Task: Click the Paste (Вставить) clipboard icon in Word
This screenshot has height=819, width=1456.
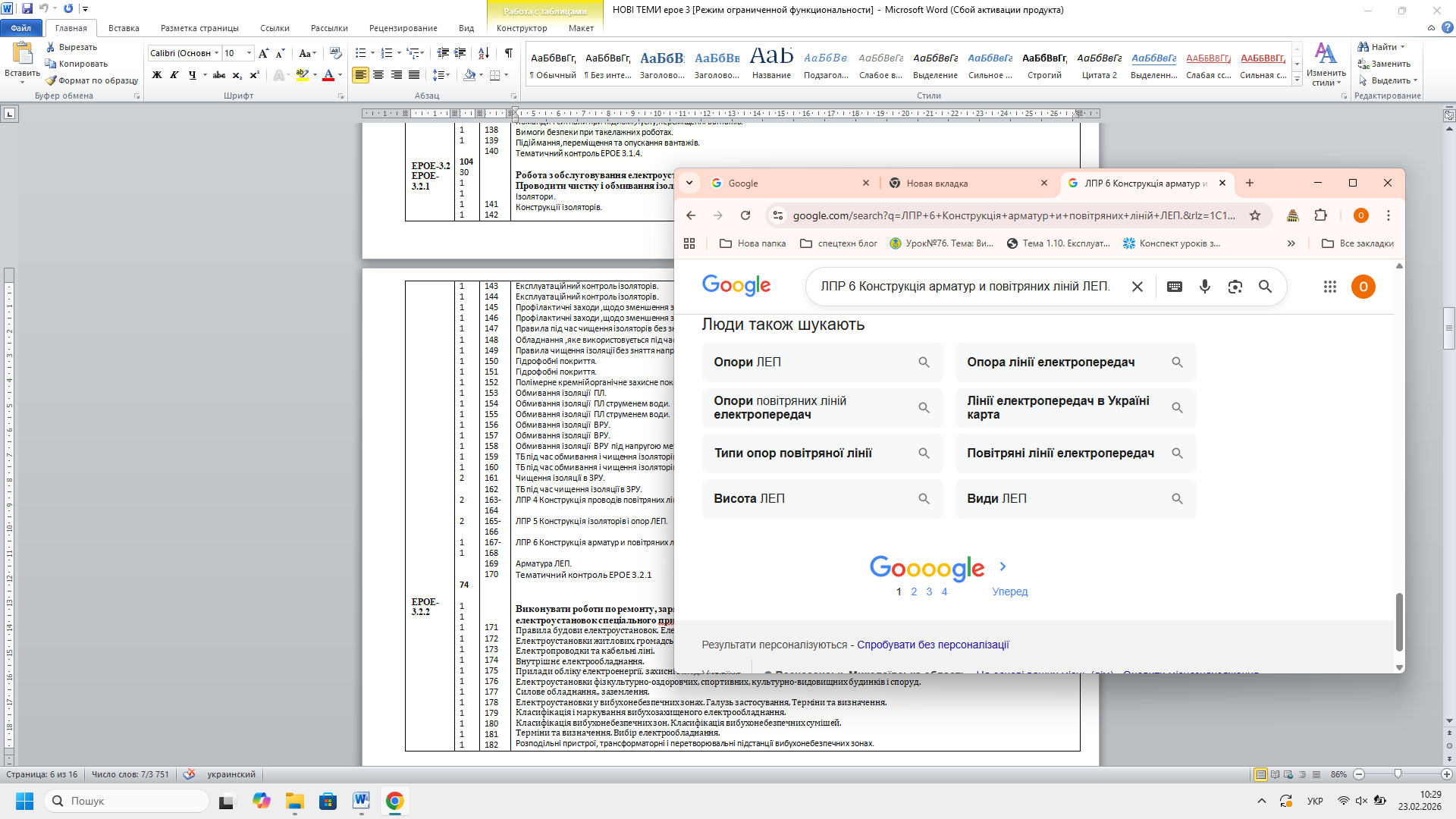Action: (x=22, y=53)
